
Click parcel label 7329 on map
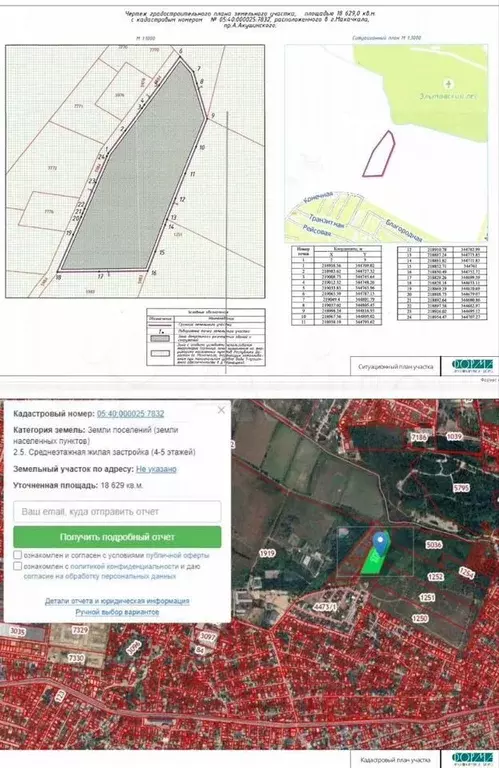(x=80, y=630)
